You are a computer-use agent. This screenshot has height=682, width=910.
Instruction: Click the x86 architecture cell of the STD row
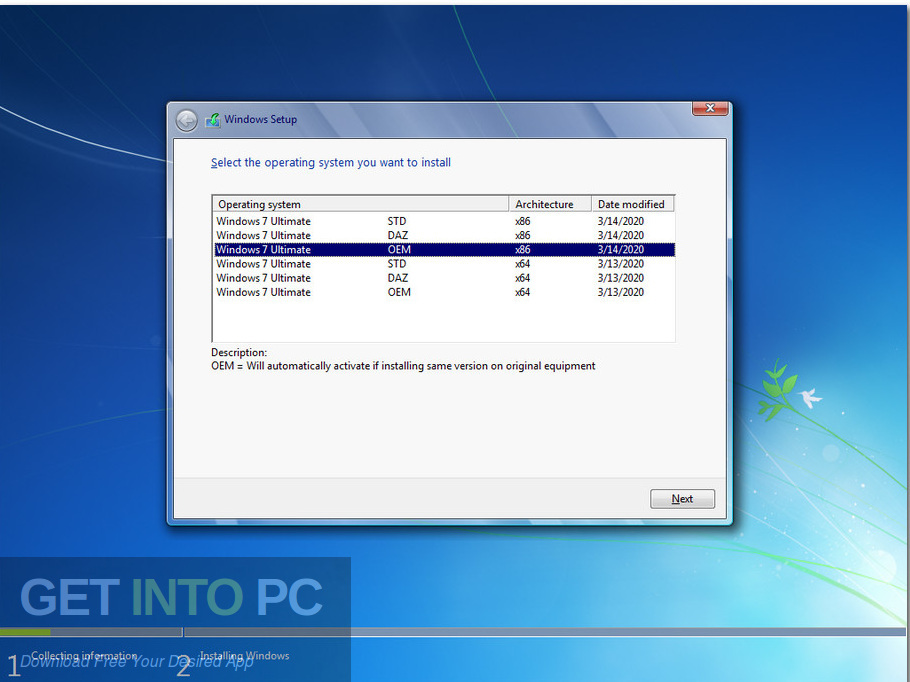pos(522,221)
